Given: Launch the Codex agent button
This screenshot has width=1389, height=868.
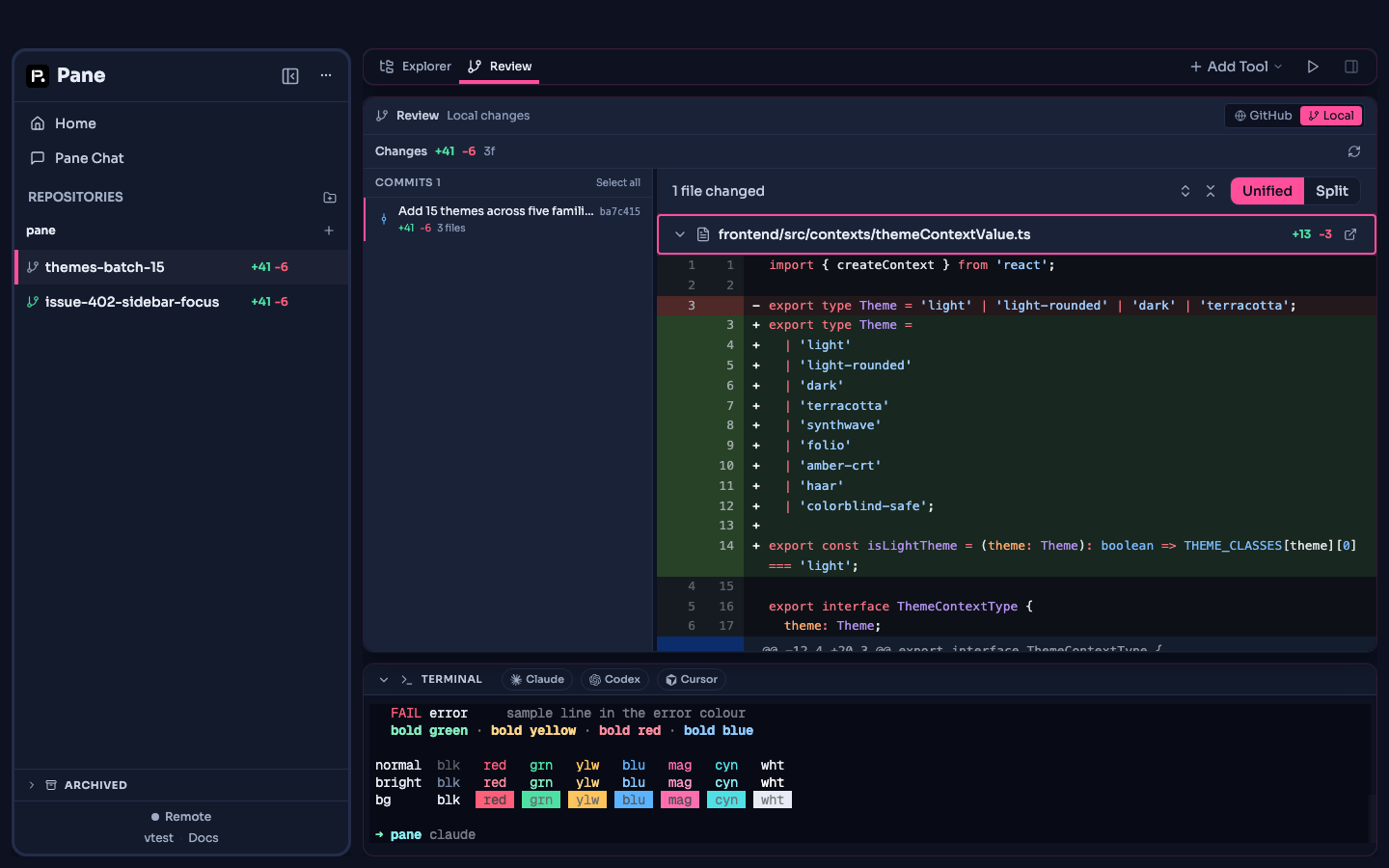Looking at the screenshot, I should click(615, 680).
